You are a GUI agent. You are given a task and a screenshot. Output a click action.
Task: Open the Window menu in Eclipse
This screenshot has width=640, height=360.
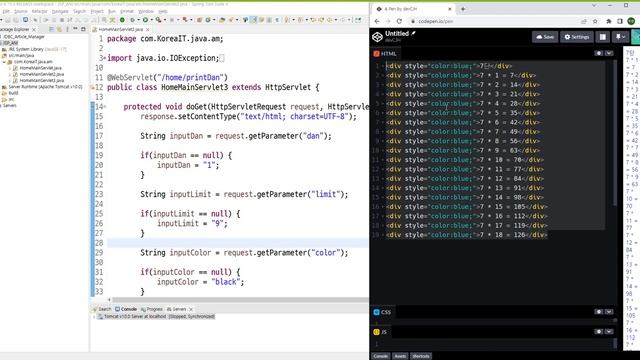[x=146, y=11]
